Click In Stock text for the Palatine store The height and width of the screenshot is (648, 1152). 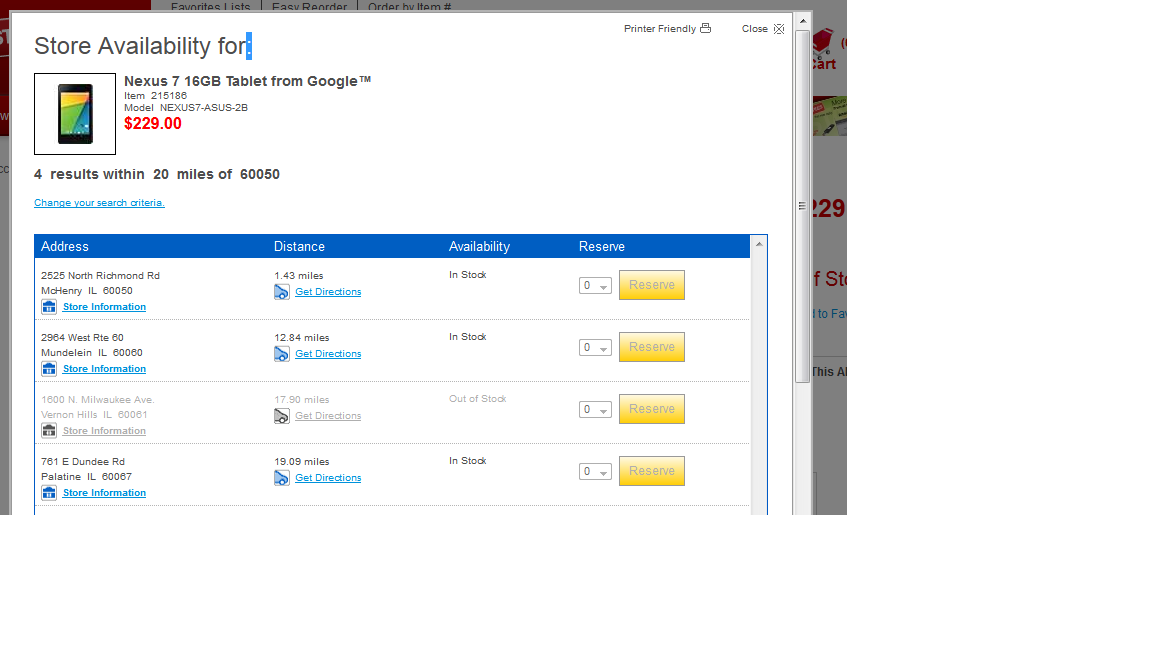click(x=467, y=461)
